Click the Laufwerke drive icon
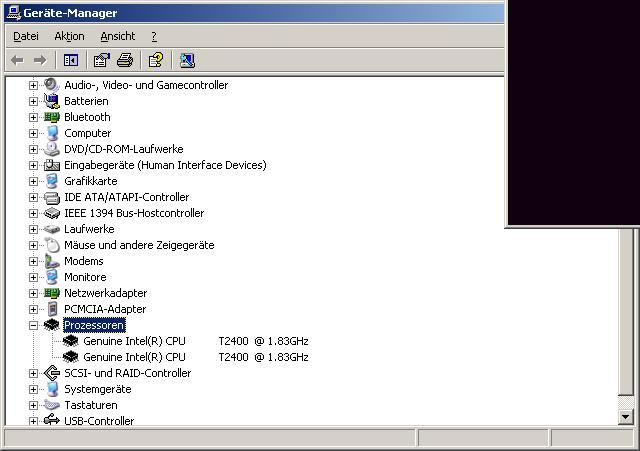Viewport: 640px width, 451px height. (x=52, y=229)
